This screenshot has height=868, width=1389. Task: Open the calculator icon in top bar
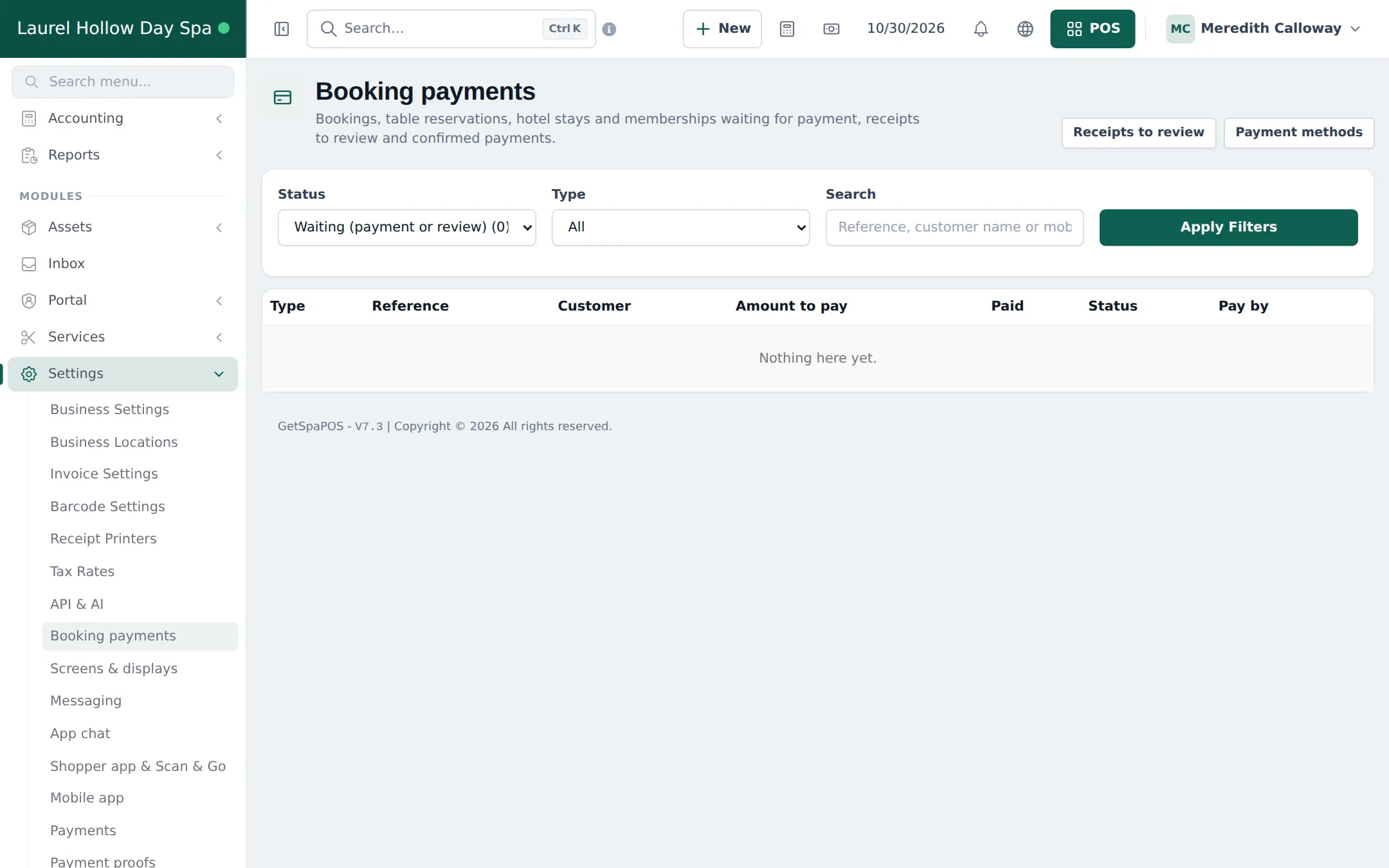pos(787,29)
